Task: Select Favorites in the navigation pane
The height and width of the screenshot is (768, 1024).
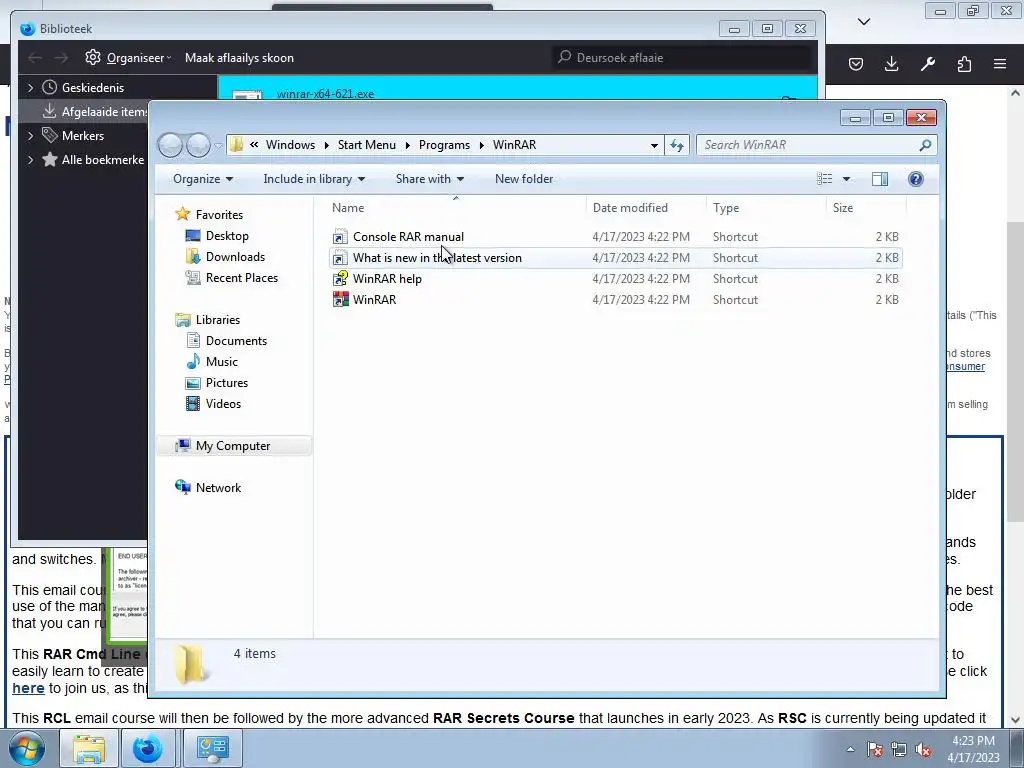Action: [219, 215]
